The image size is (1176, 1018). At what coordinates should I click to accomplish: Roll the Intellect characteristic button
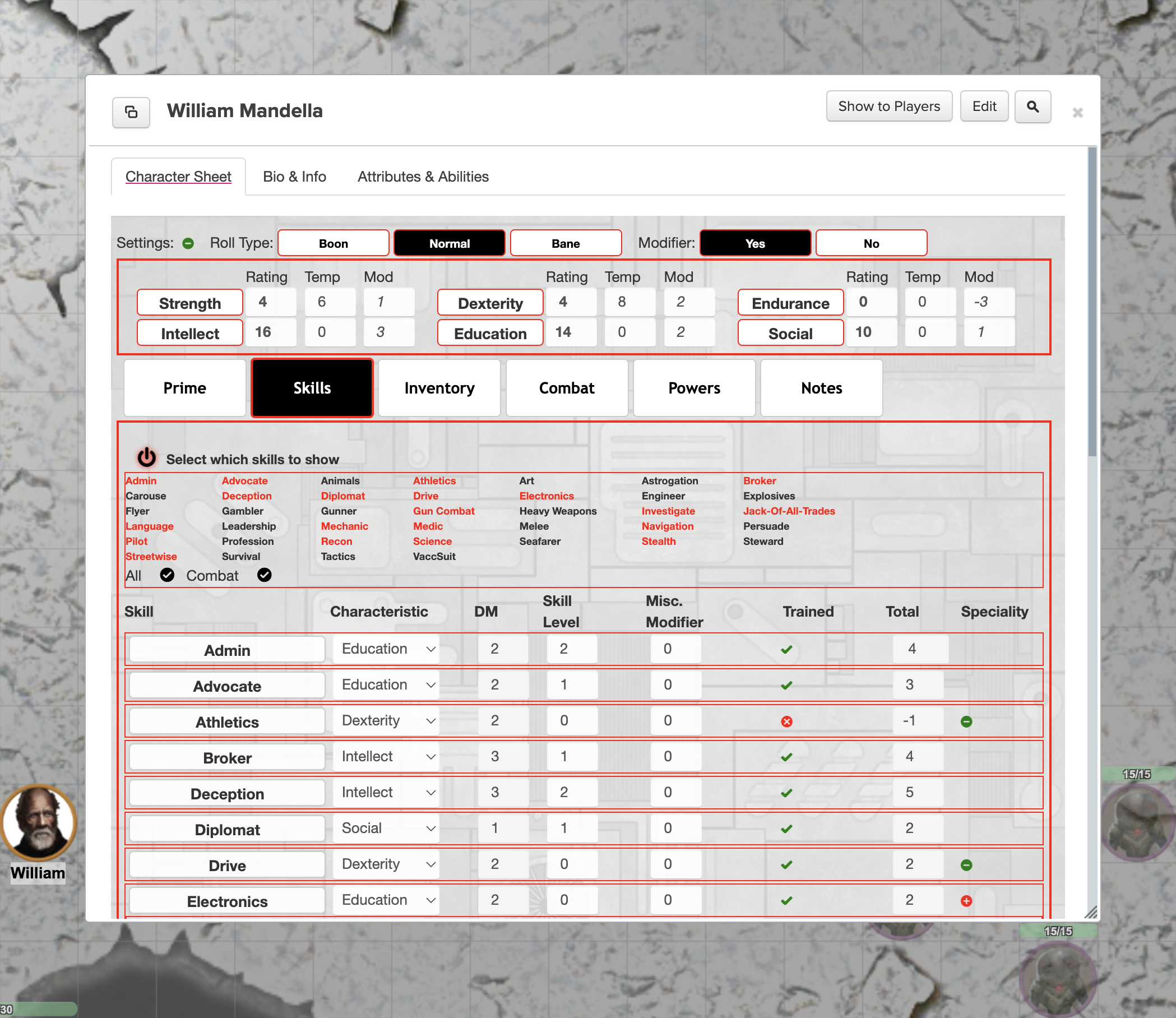[190, 333]
